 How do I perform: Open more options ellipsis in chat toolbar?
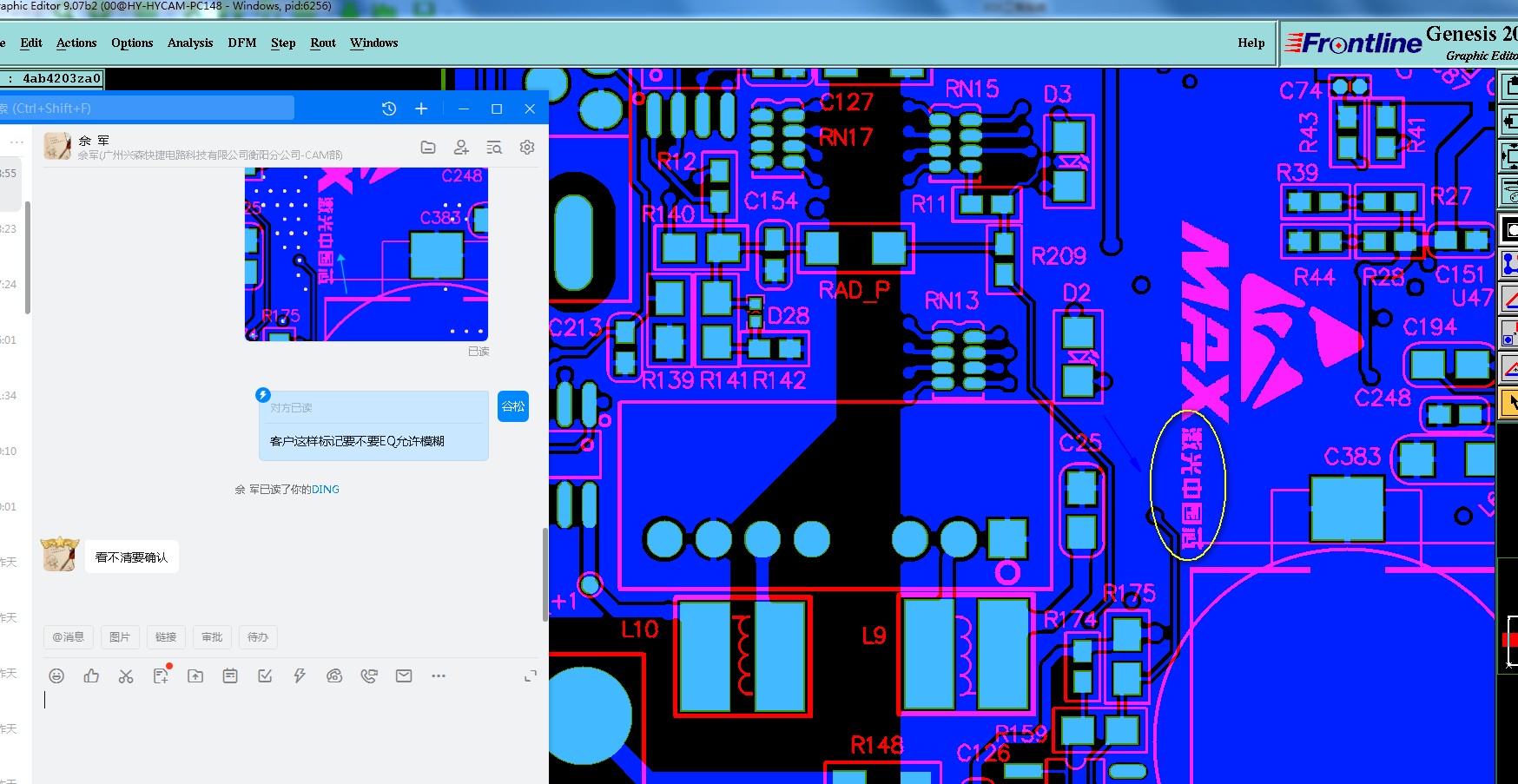pos(439,675)
